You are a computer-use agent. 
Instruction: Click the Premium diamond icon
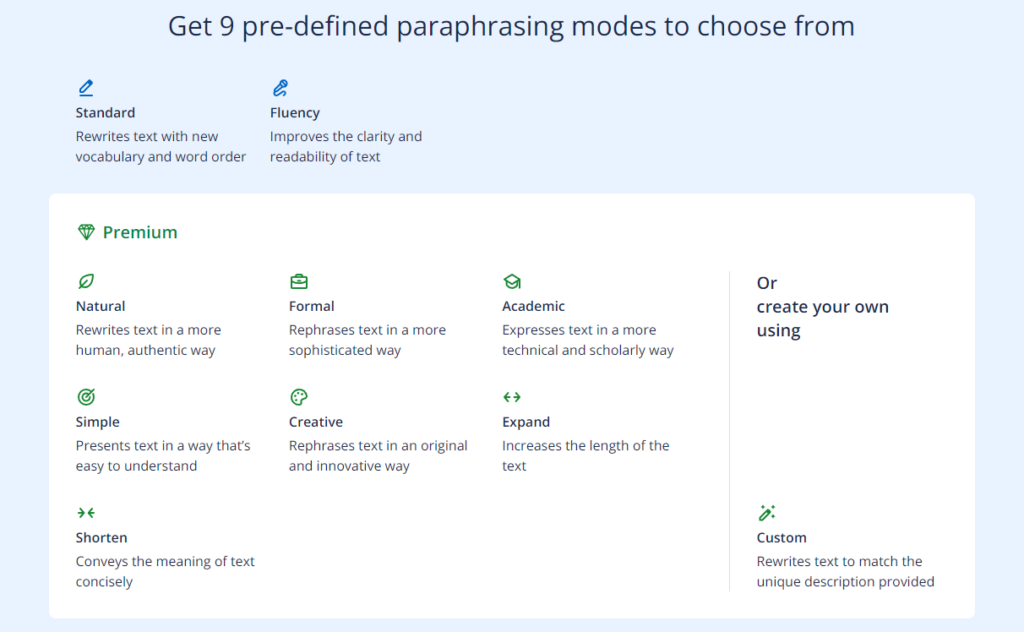click(x=86, y=232)
